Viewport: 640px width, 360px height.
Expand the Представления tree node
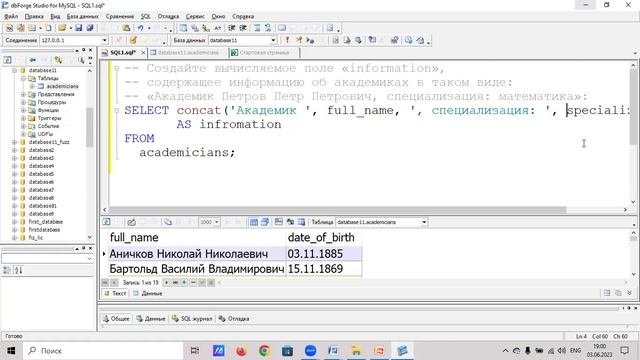23,94
